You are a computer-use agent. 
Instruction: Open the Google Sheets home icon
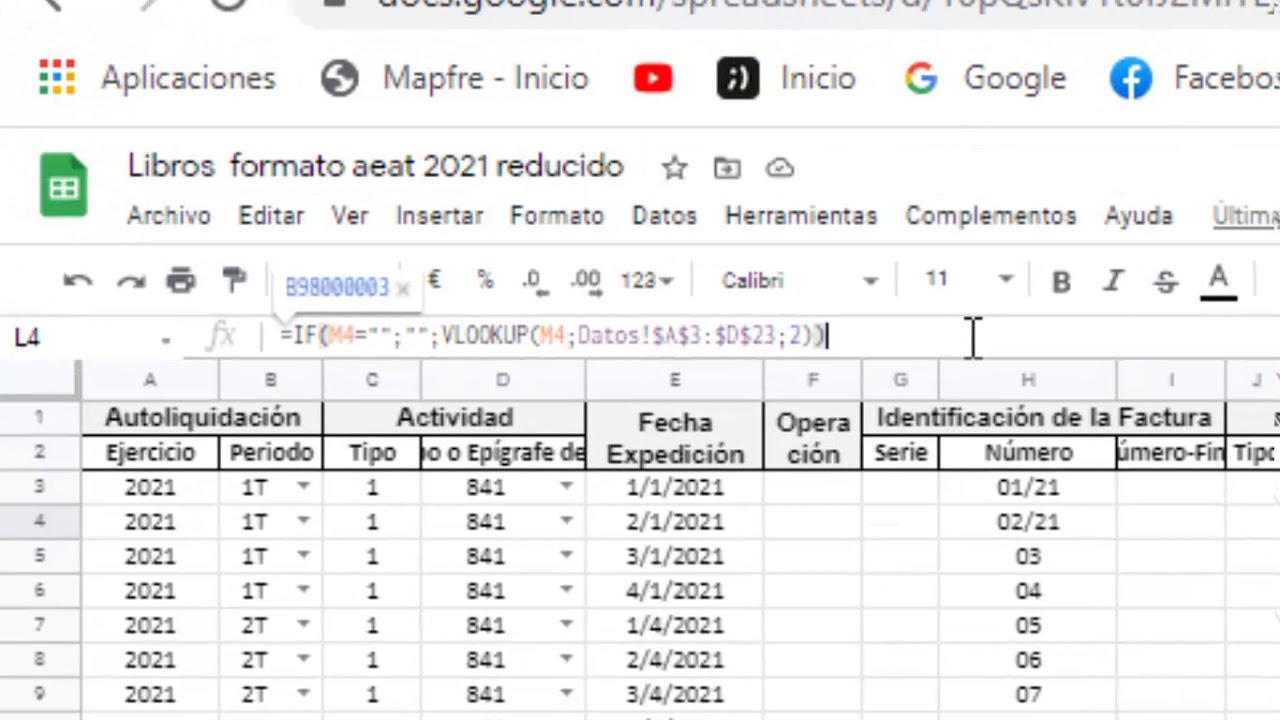[x=64, y=185]
